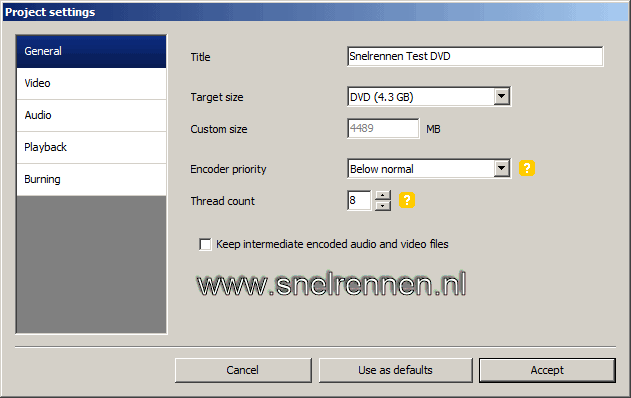
Task: Enable Keep intermediate encoded audio and video files
Action: [x=205, y=244]
